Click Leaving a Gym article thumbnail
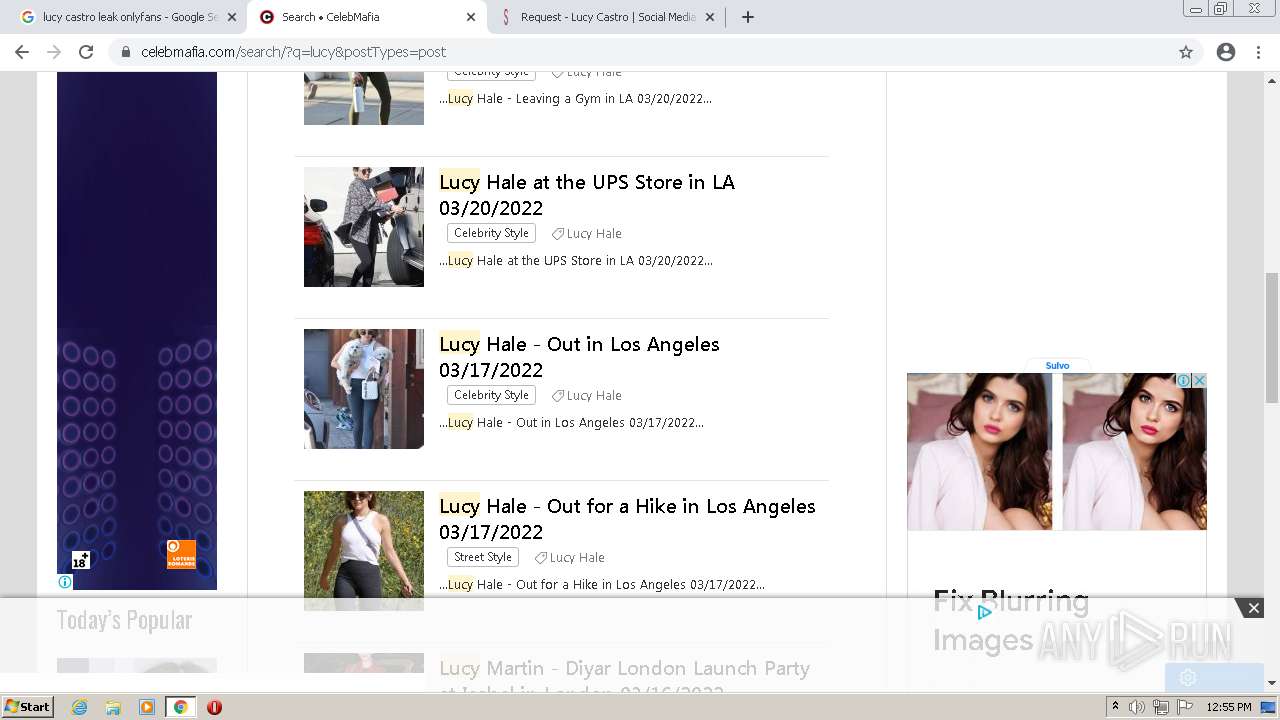The image size is (1280, 720). click(x=364, y=98)
